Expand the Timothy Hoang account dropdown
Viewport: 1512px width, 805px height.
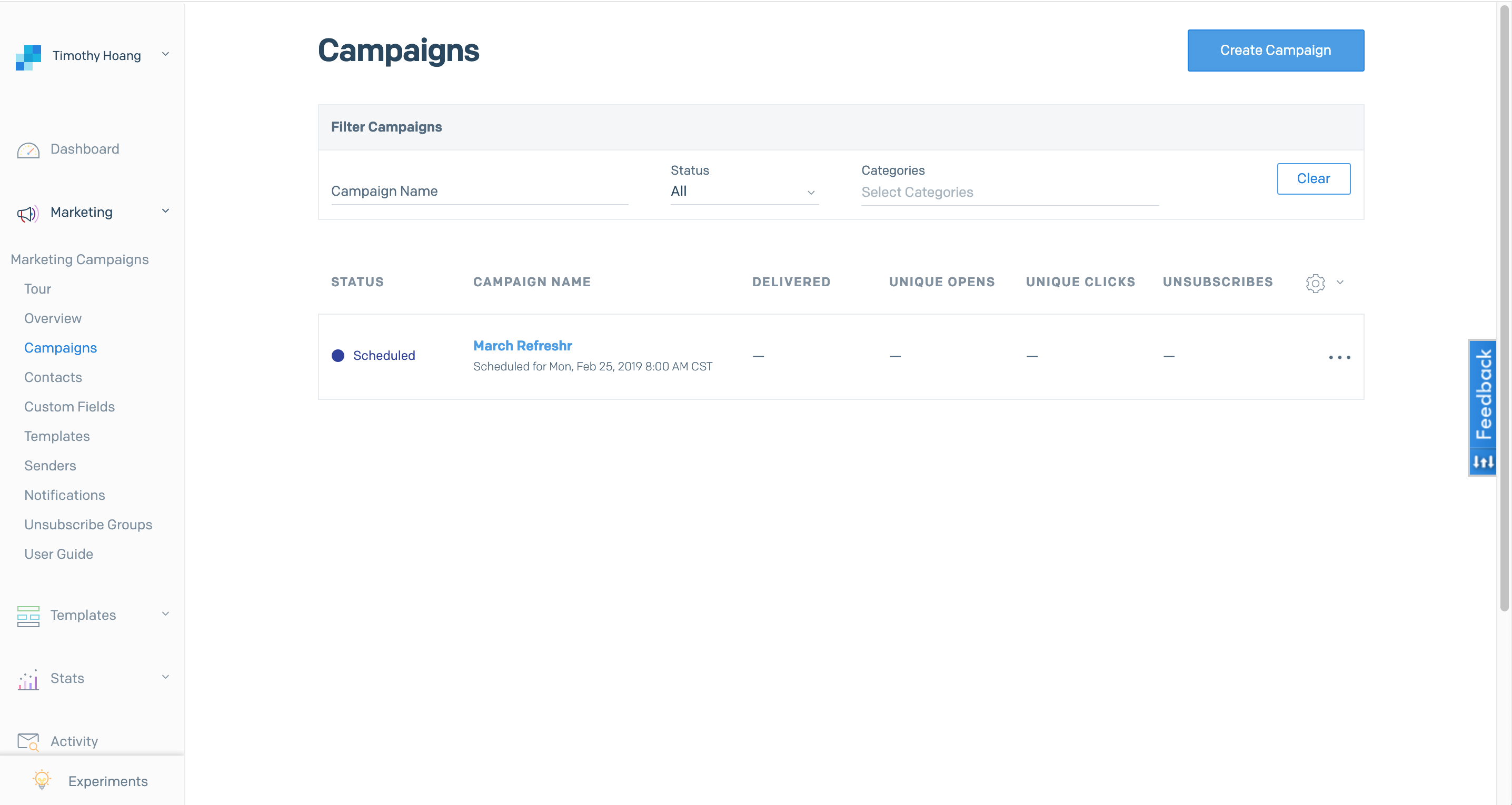tap(165, 55)
